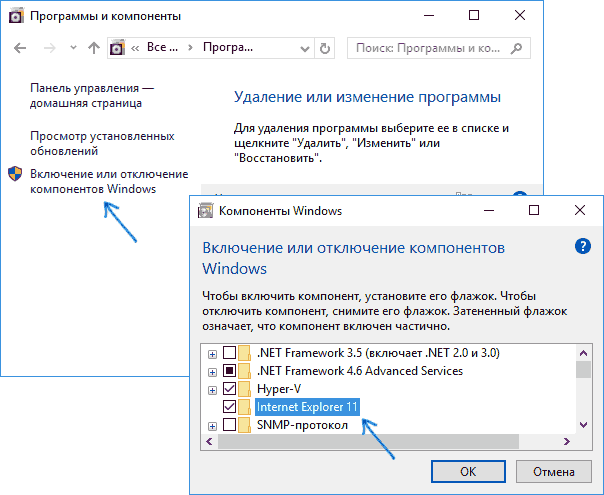Select the Internet Explorer 11 row
The width and height of the screenshot is (604, 495).
307,407
